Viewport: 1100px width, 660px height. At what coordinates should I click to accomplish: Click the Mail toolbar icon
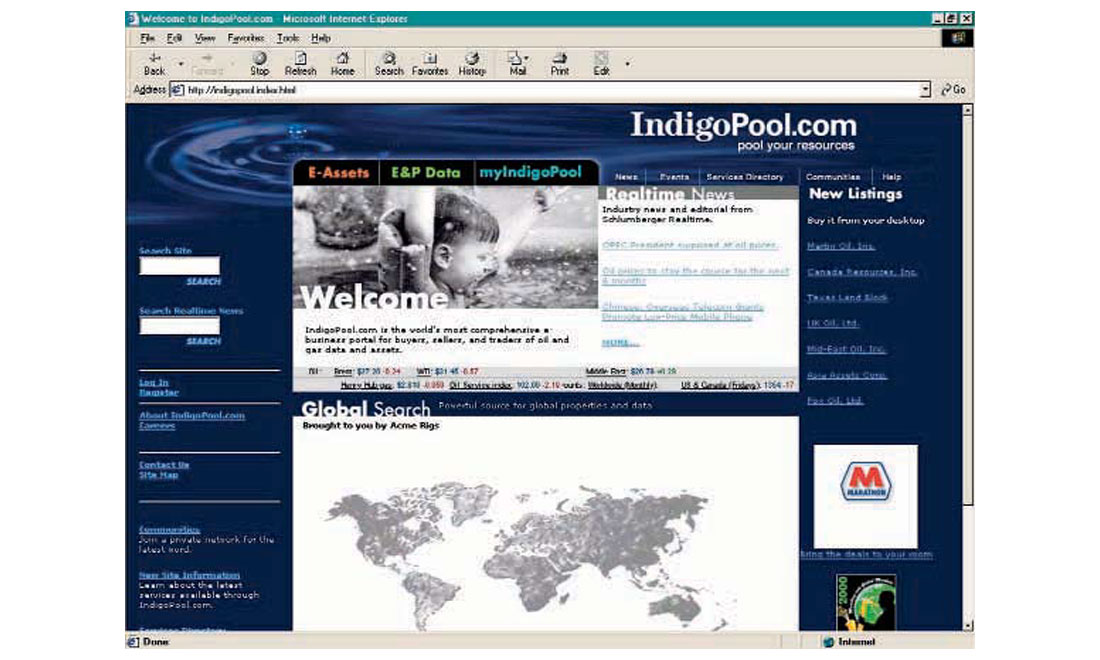tap(514, 58)
